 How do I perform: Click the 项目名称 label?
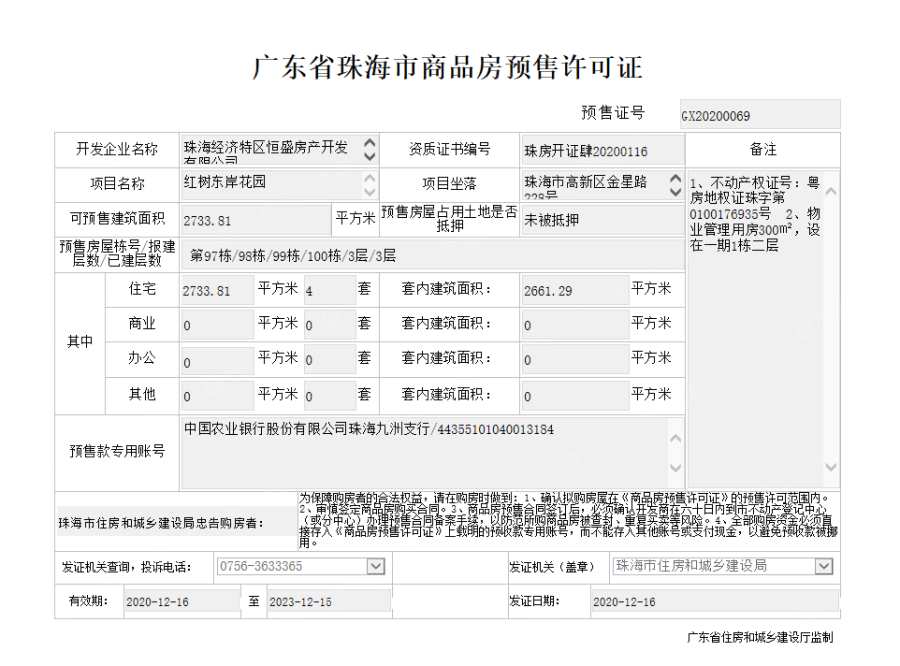click(x=117, y=184)
